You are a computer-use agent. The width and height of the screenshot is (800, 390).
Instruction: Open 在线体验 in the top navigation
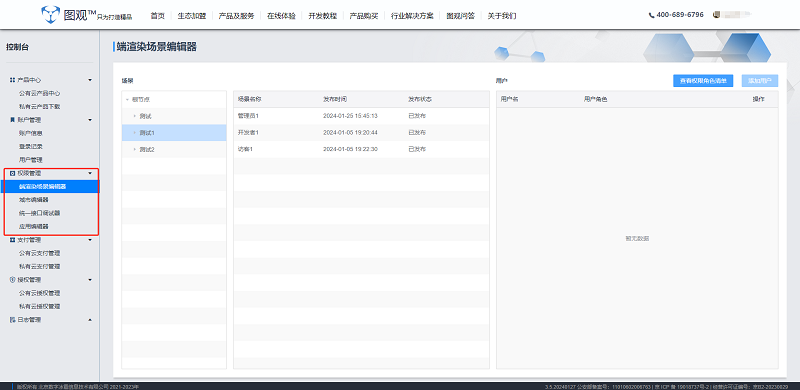point(281,16)
